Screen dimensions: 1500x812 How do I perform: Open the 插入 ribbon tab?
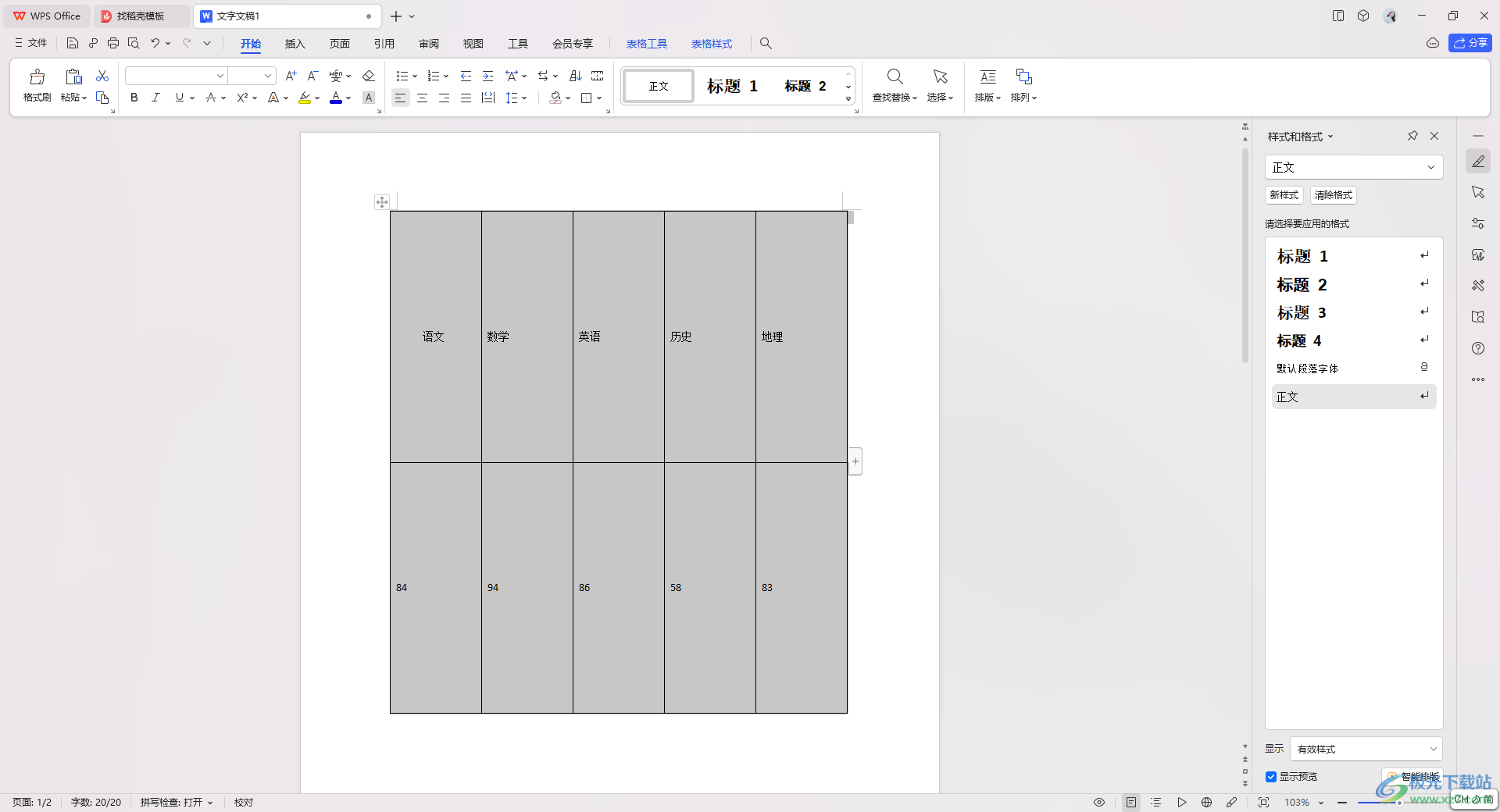[x=295, y=44]
